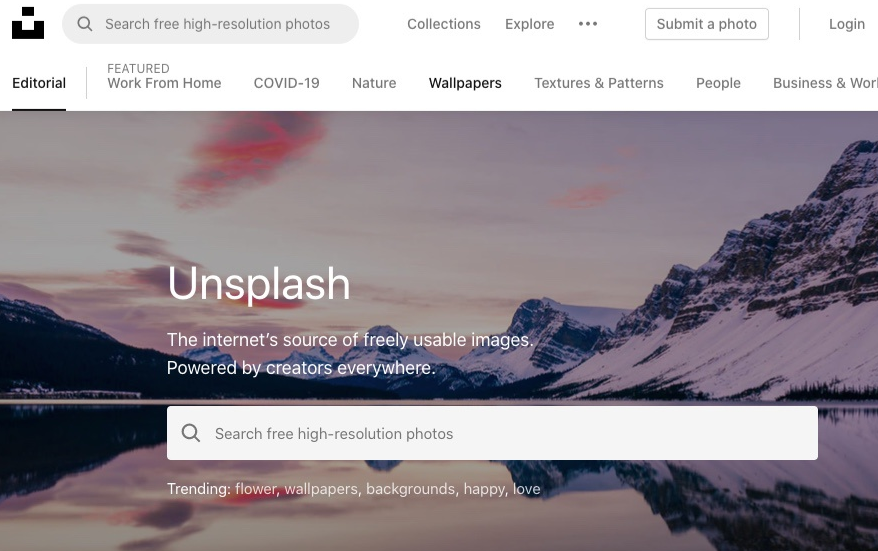Click the Login link
This screenshot has width=878, height=551.
(847, 24)
